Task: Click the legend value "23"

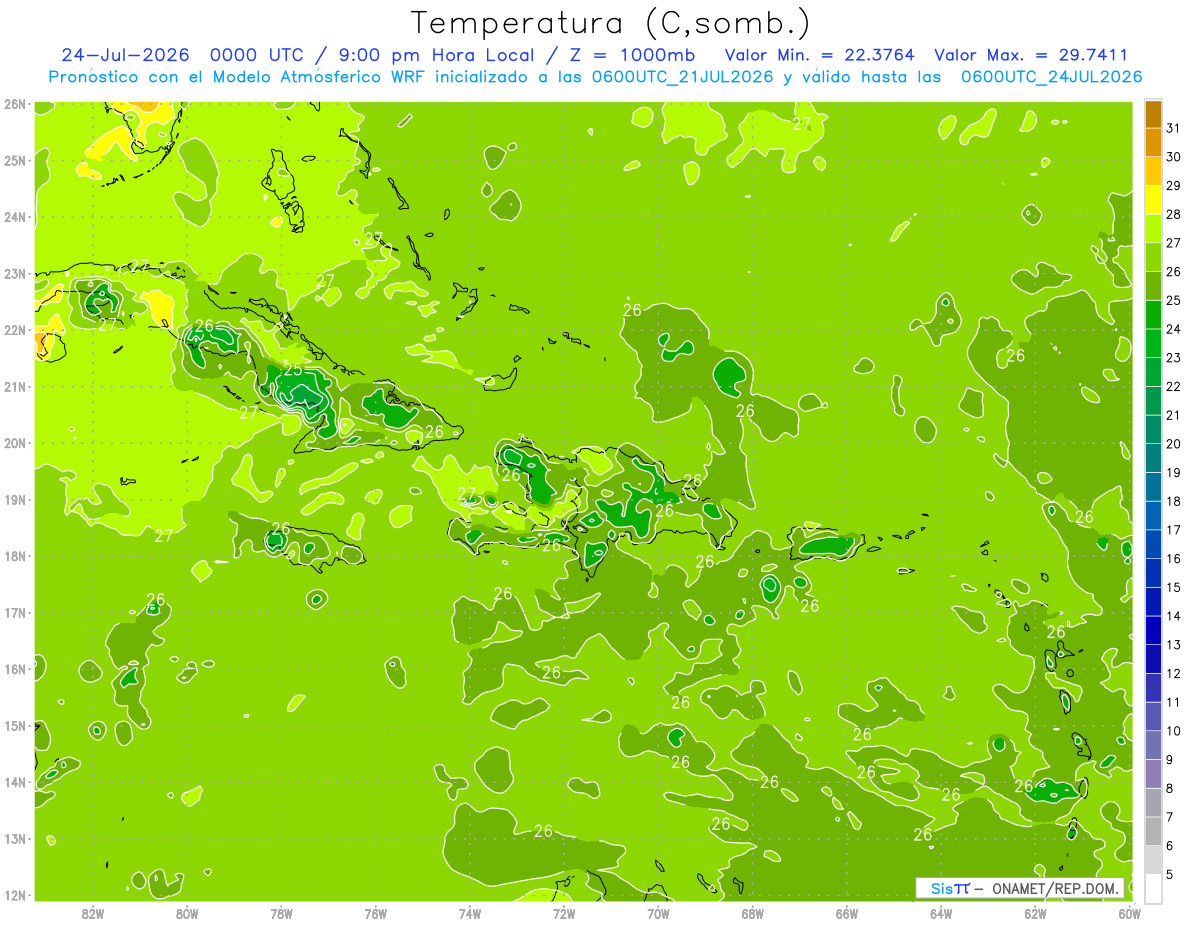Action: pos(1174,358)
